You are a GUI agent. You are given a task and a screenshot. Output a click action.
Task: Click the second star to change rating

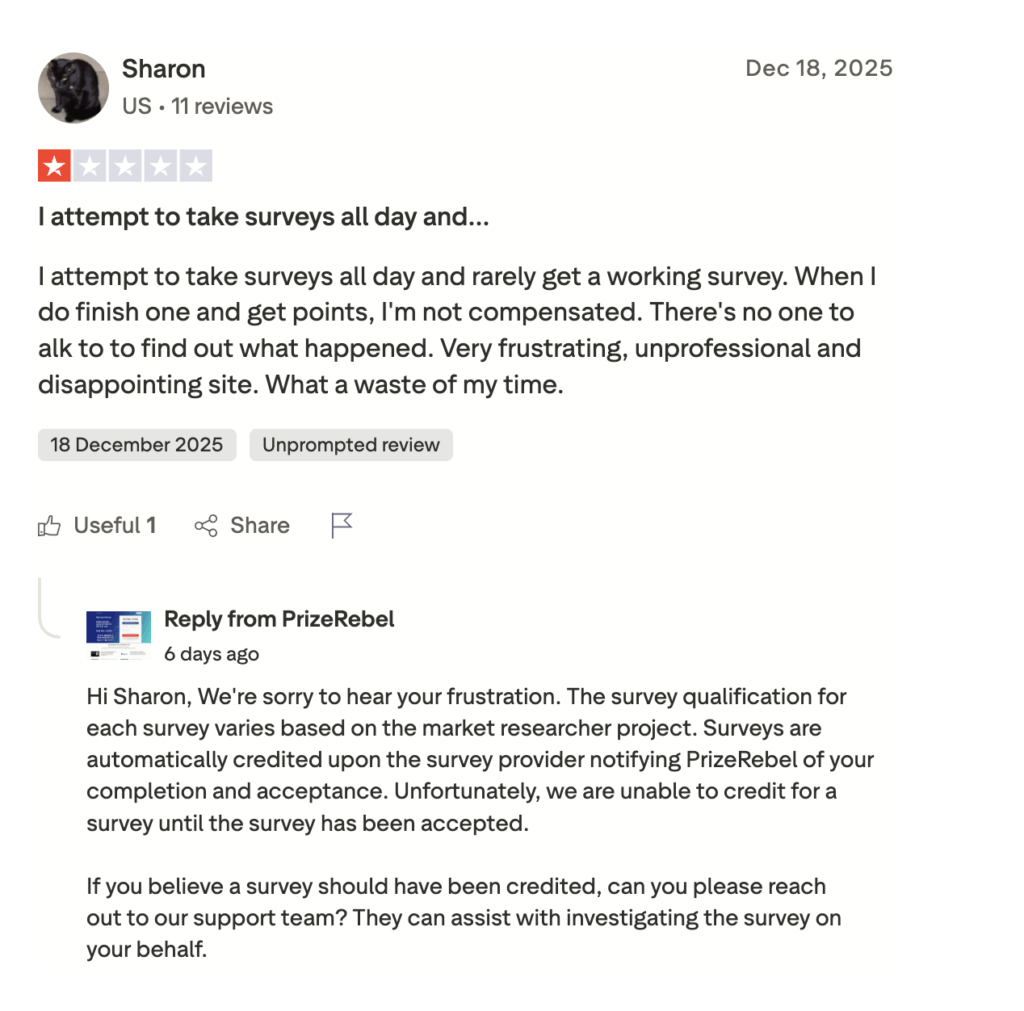[88, 165]
